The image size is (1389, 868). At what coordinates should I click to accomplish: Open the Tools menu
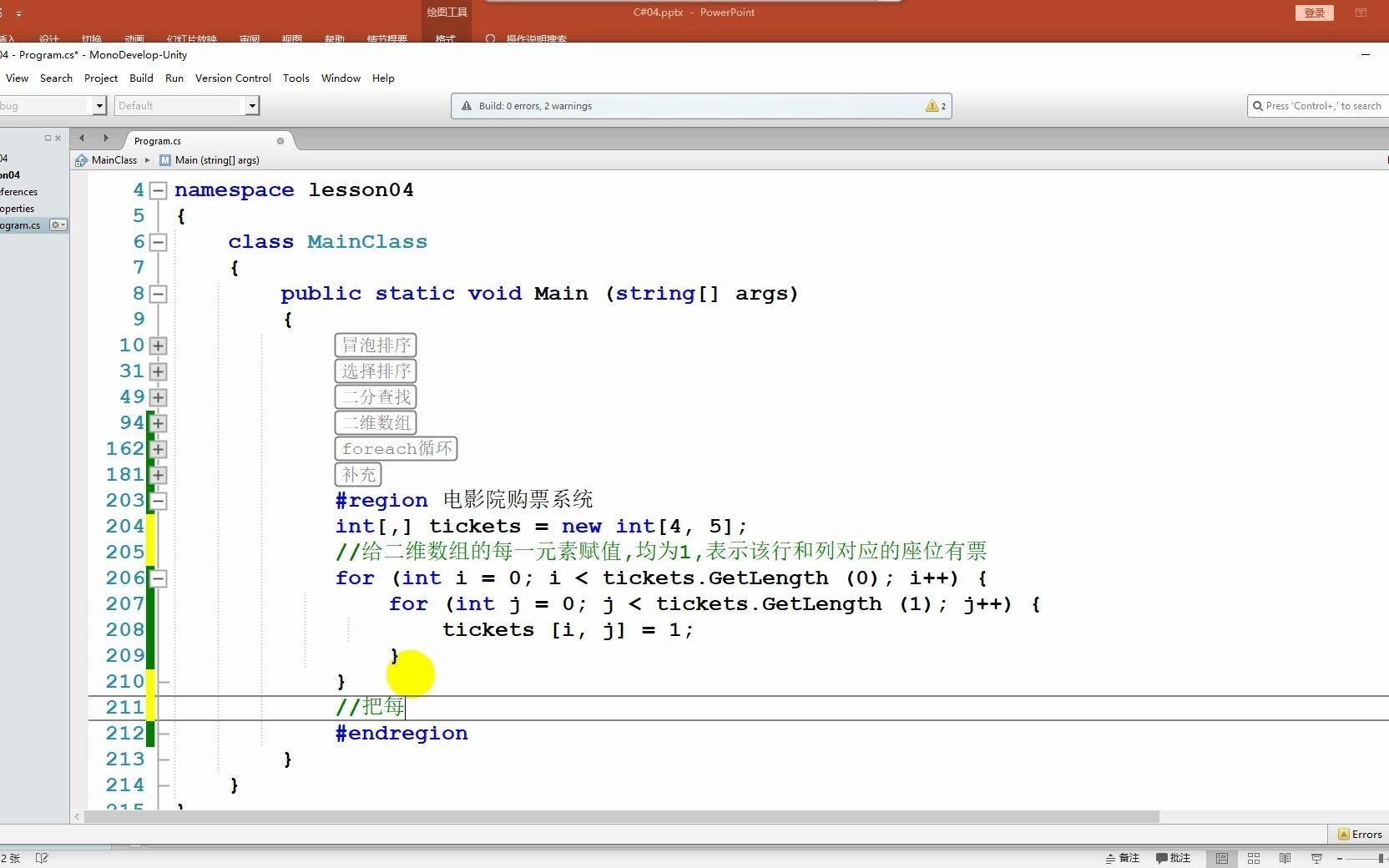coord(296,78)
